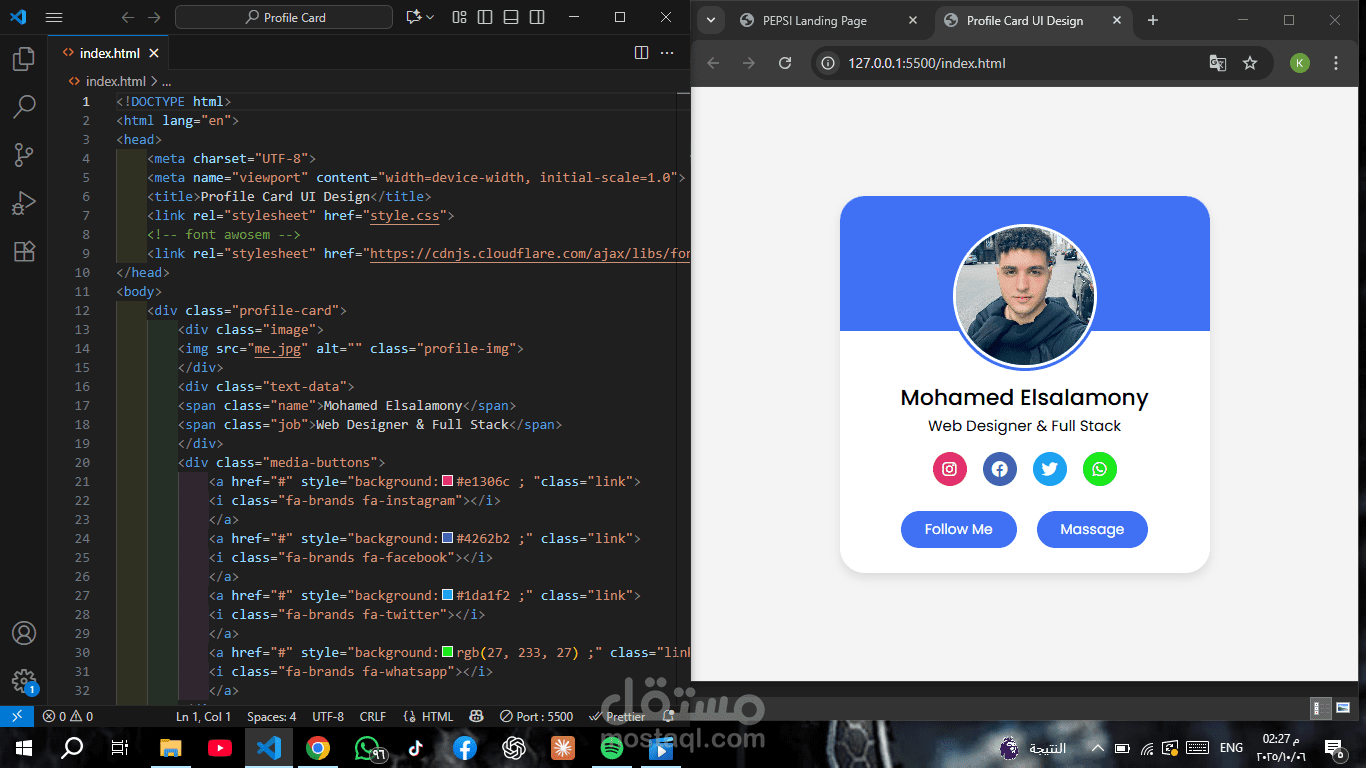Click the pink swatch beside #e1306c

pyautogui.click(x=446, y=481)
